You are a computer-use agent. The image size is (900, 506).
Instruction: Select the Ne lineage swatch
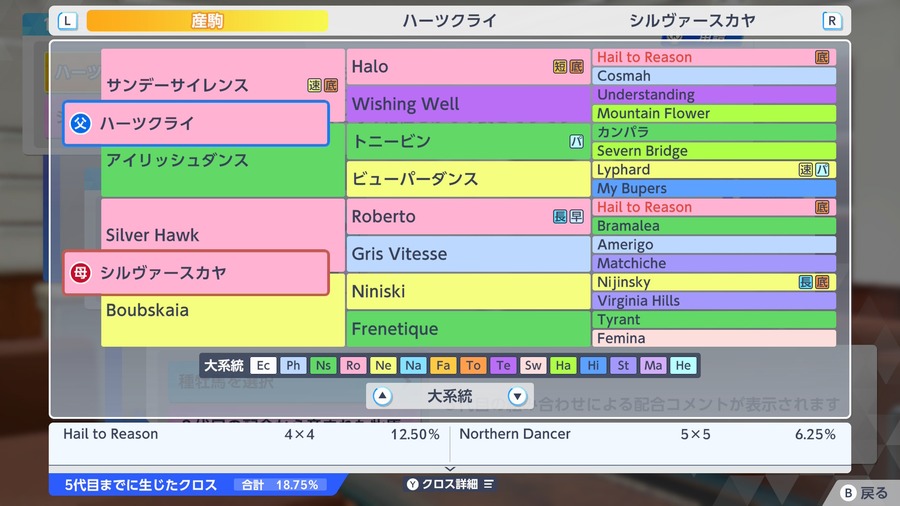[x=383, y=365]
